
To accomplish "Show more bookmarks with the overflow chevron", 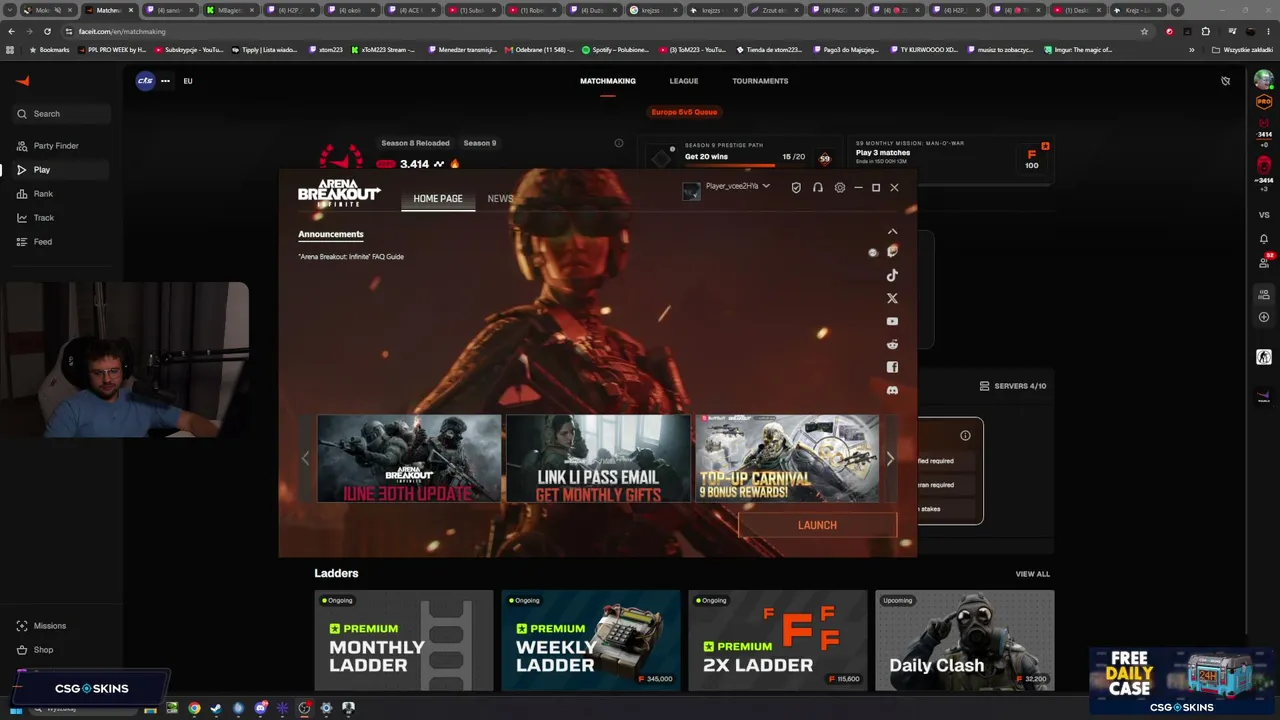I will point(1191,49).
